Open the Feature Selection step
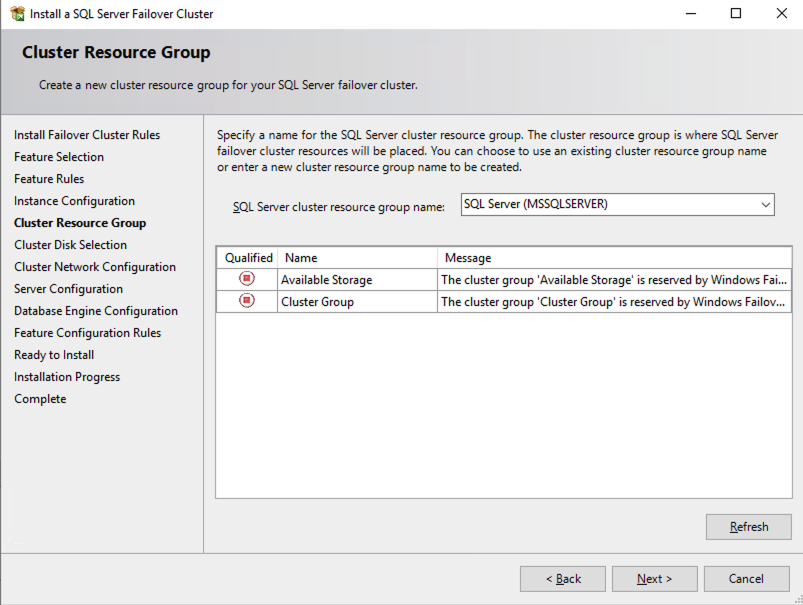Image resolution: width=803 pixels, height=605 pixels. point(59,157)
